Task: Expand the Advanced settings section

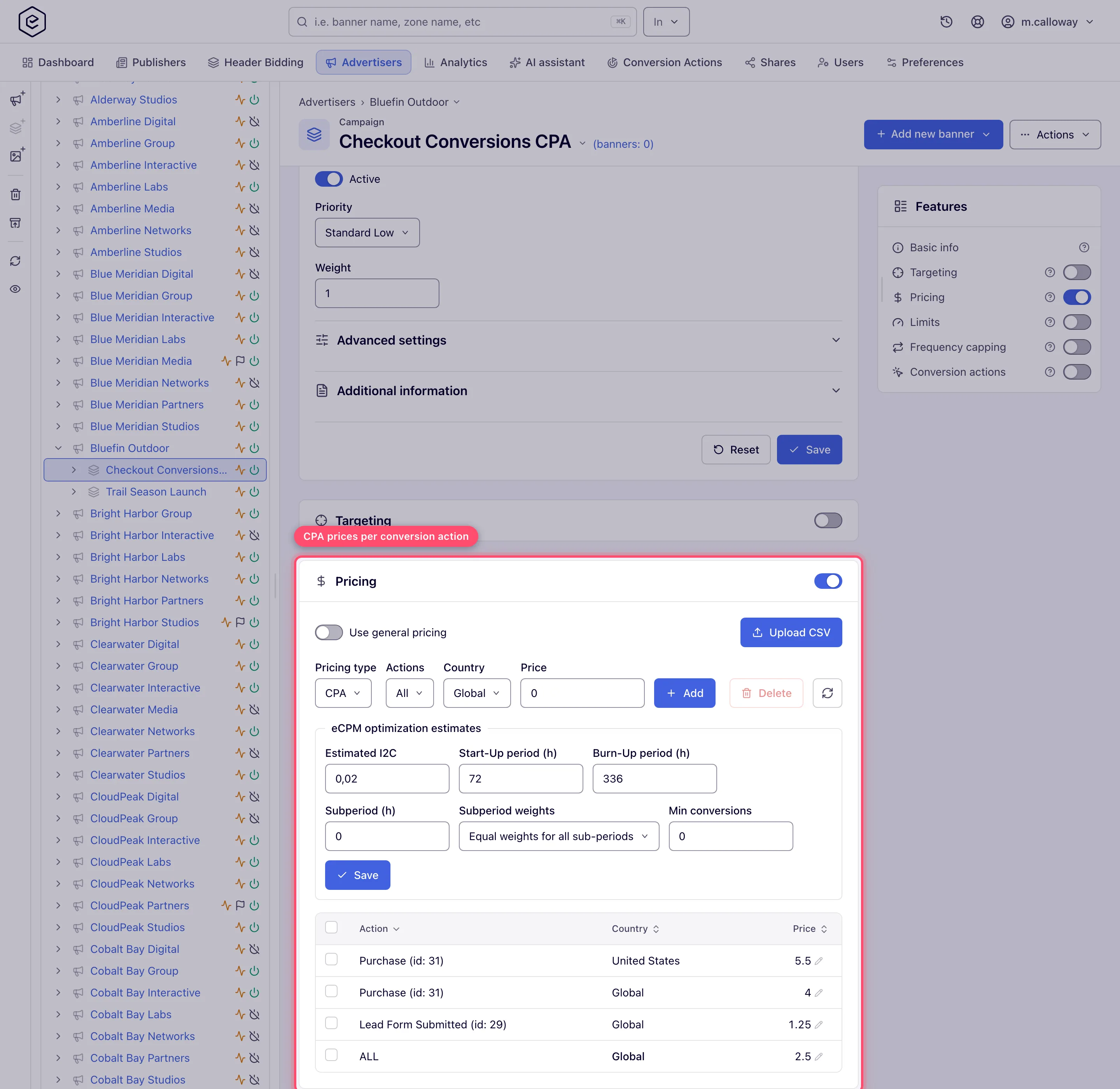Action: coord(578,340)
